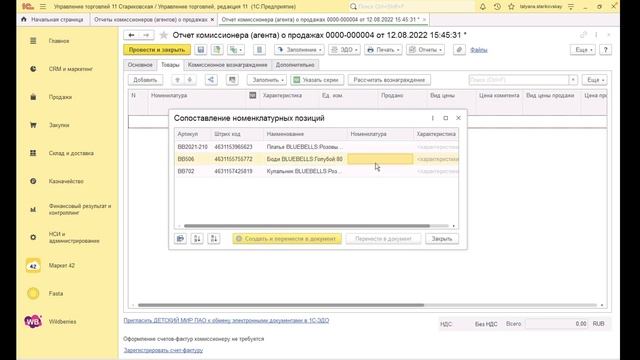
Task: Click sort descending icon in dialog
Action: (214, 239)
